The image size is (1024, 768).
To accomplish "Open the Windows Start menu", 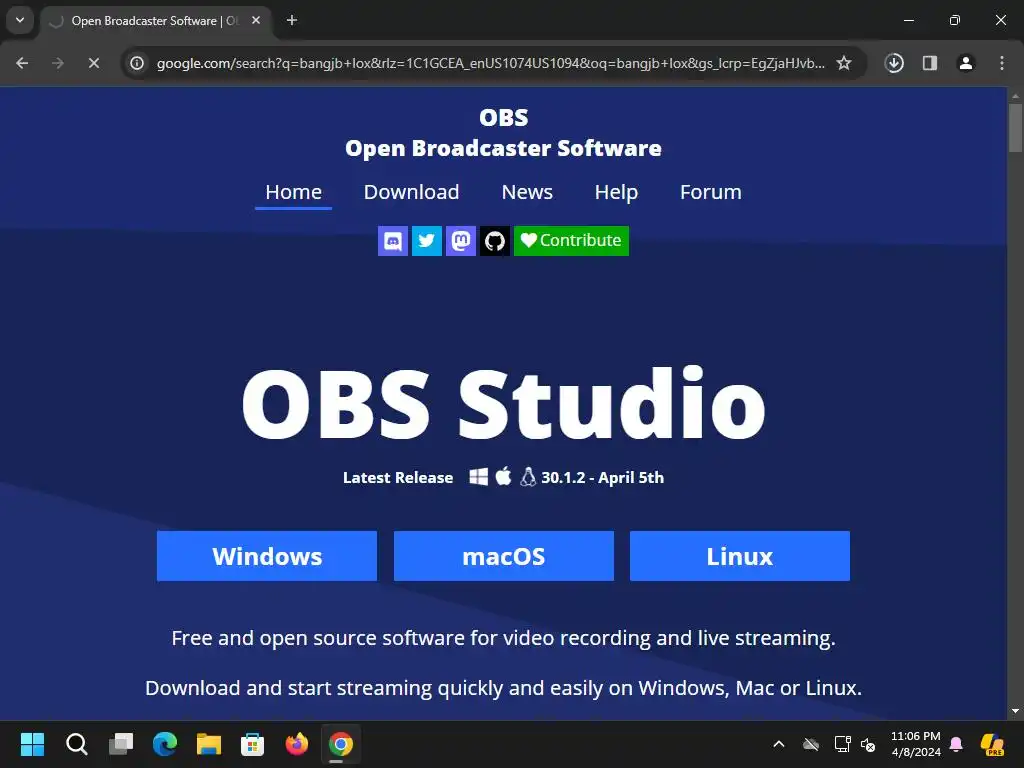I will click(33, 744).
